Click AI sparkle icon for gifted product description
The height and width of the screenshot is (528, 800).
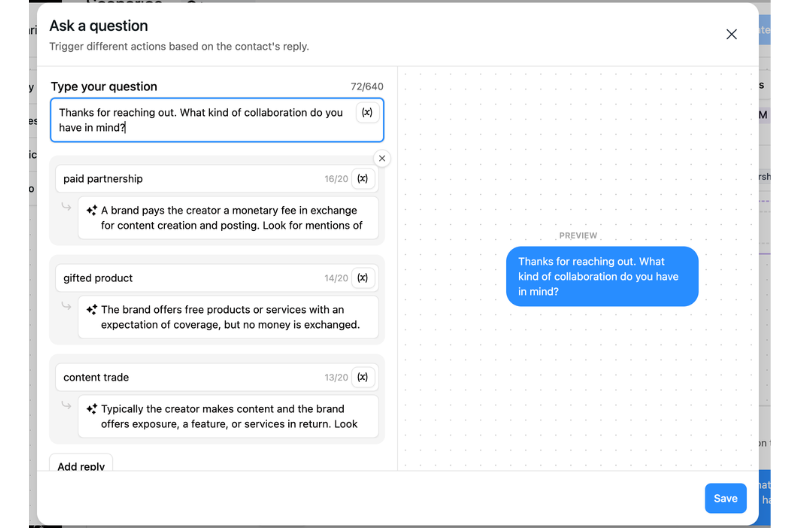[x=92, y=310]
